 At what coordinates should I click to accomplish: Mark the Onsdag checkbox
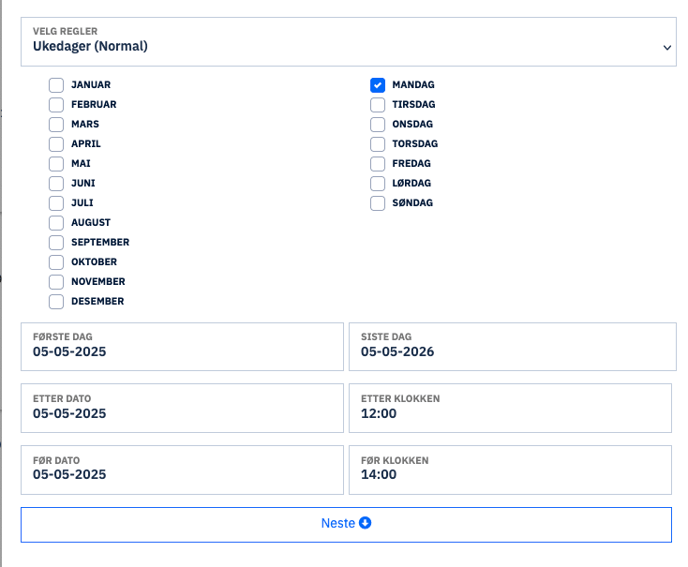click(x=377, y=125)
